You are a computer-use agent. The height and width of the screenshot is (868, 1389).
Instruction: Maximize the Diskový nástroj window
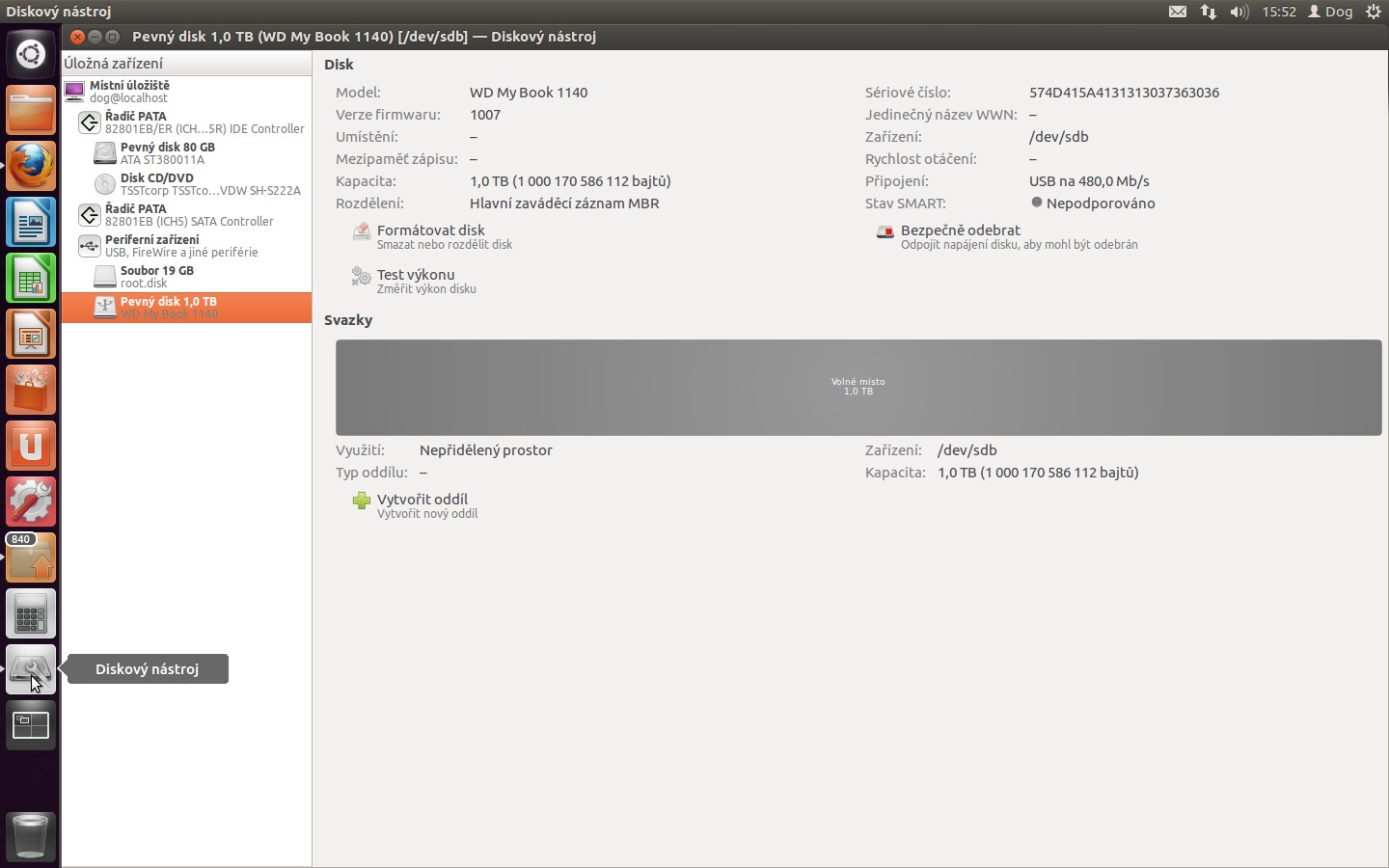click(112, 37)
